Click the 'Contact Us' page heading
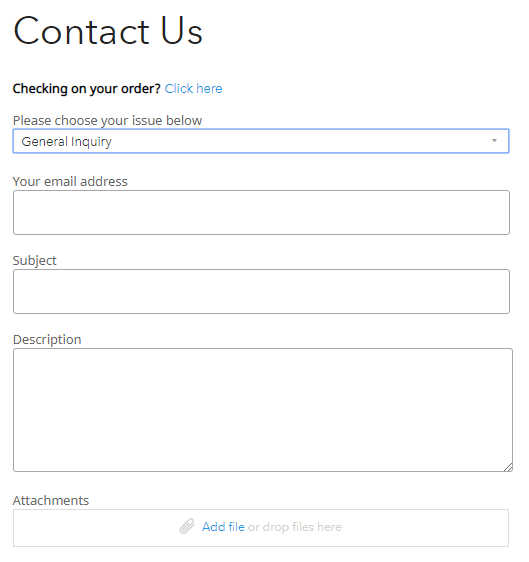The image size is (529, 562). coord(108,31)
